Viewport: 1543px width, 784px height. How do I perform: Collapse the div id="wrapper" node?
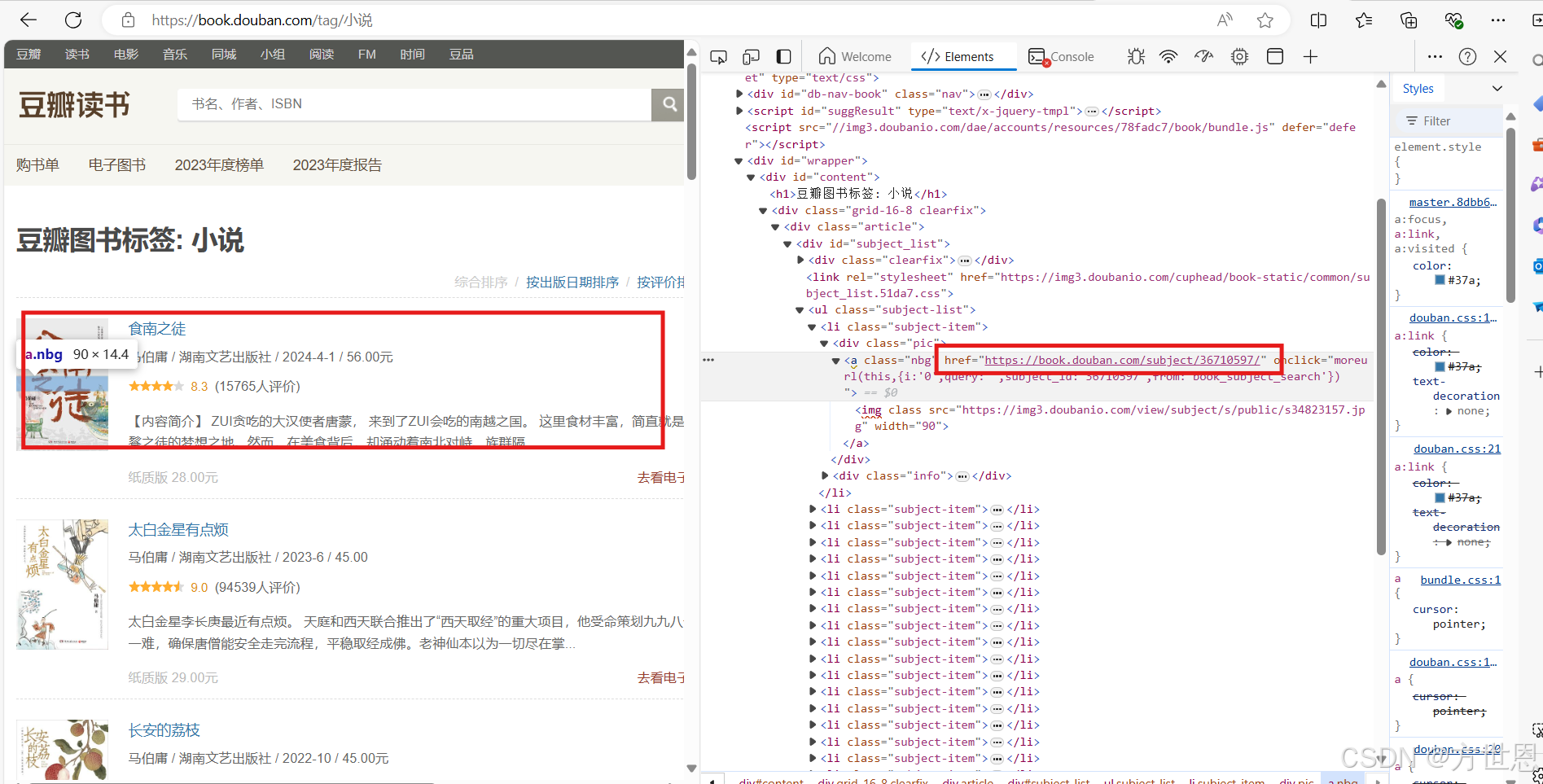coord(739,161)
